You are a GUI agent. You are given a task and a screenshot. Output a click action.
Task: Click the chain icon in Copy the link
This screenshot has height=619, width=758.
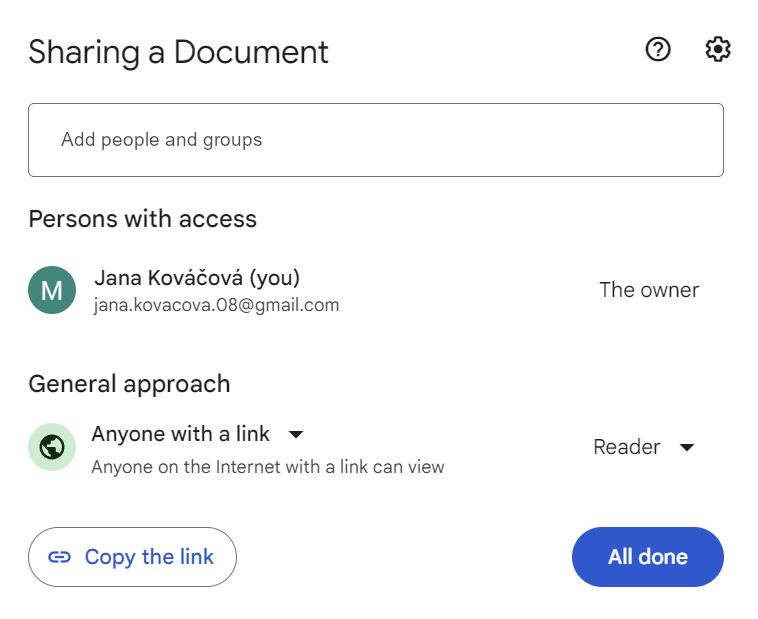click(59, 557)
